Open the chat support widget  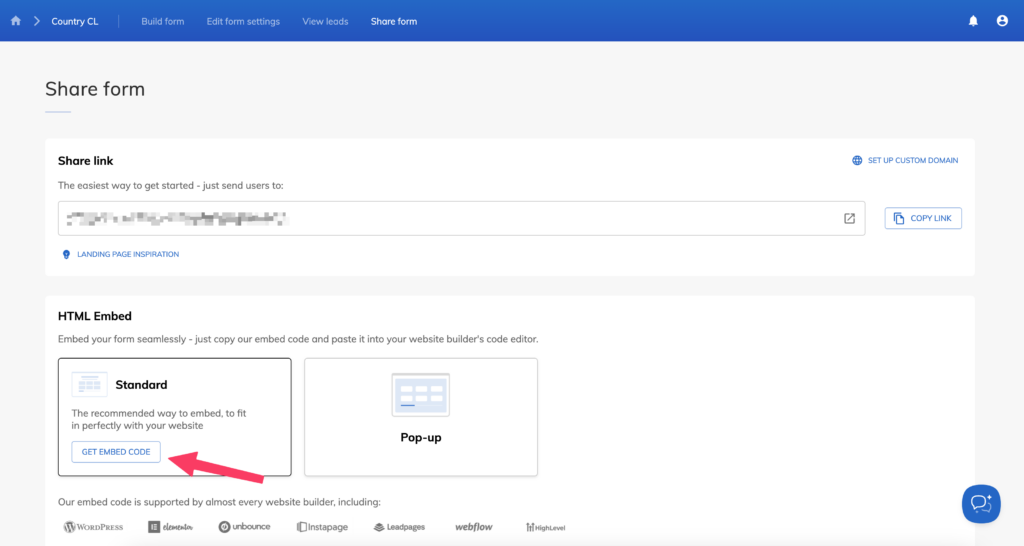pos(981,504)
